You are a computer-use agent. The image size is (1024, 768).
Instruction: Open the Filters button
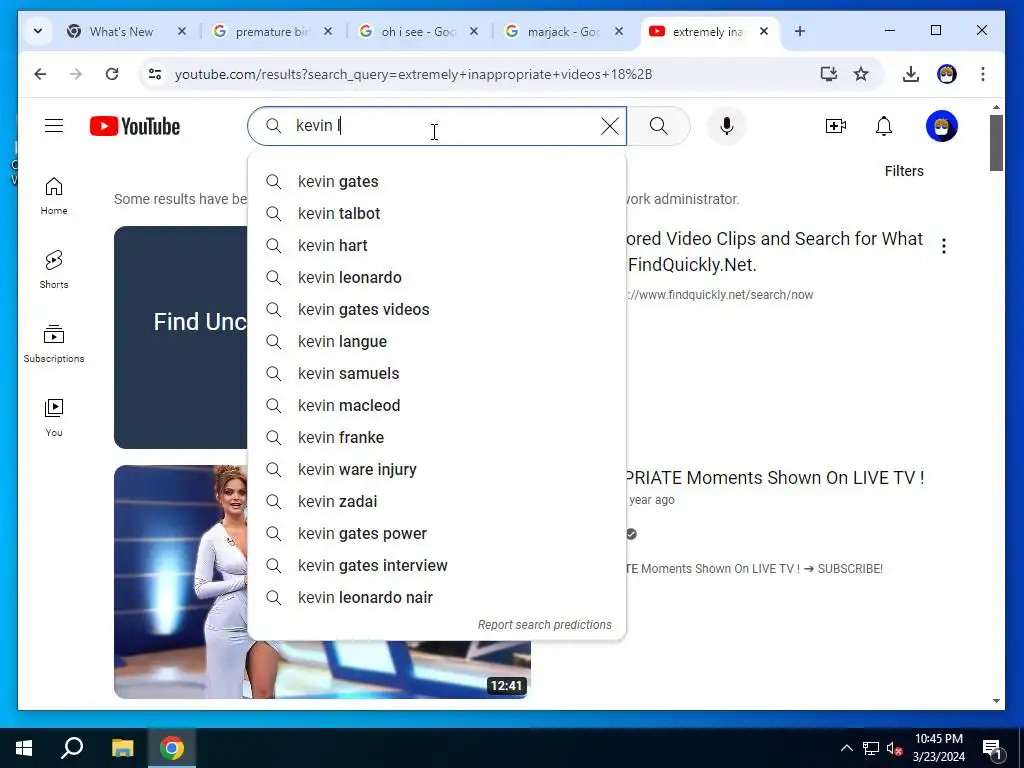click(x=904, y=171)
